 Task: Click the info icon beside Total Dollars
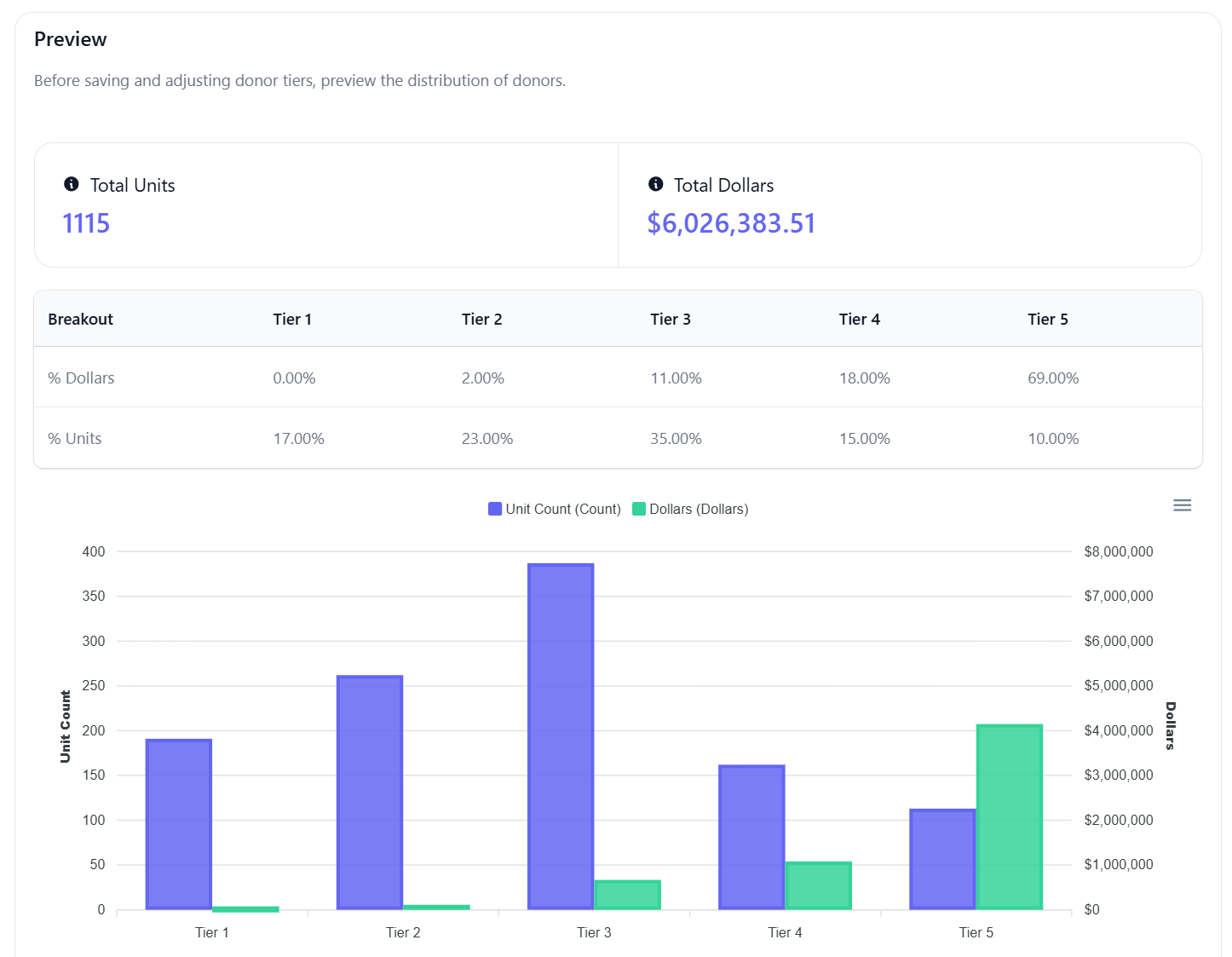(656, 184)
